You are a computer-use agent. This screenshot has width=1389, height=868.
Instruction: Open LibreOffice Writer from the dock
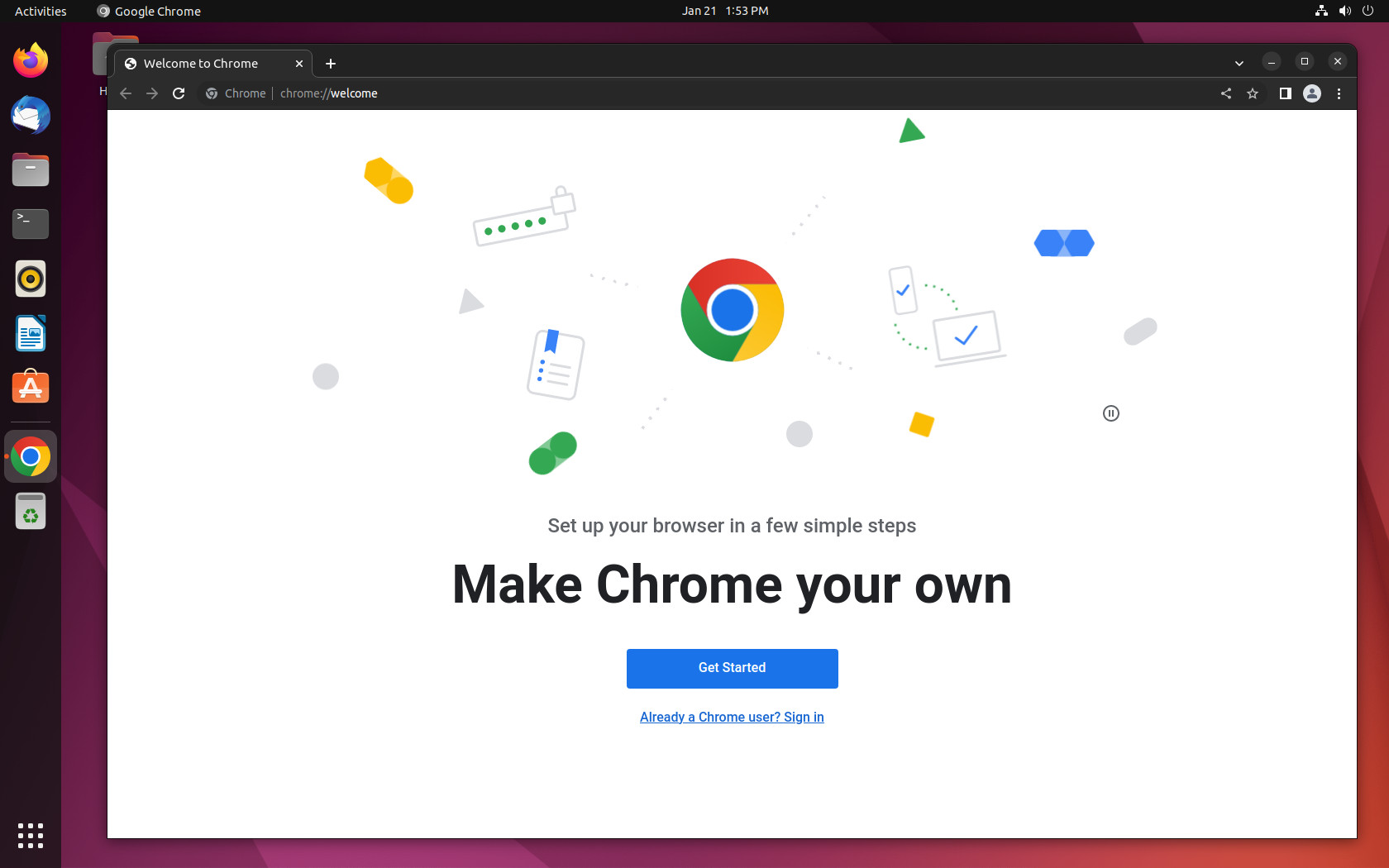[31, 333]
